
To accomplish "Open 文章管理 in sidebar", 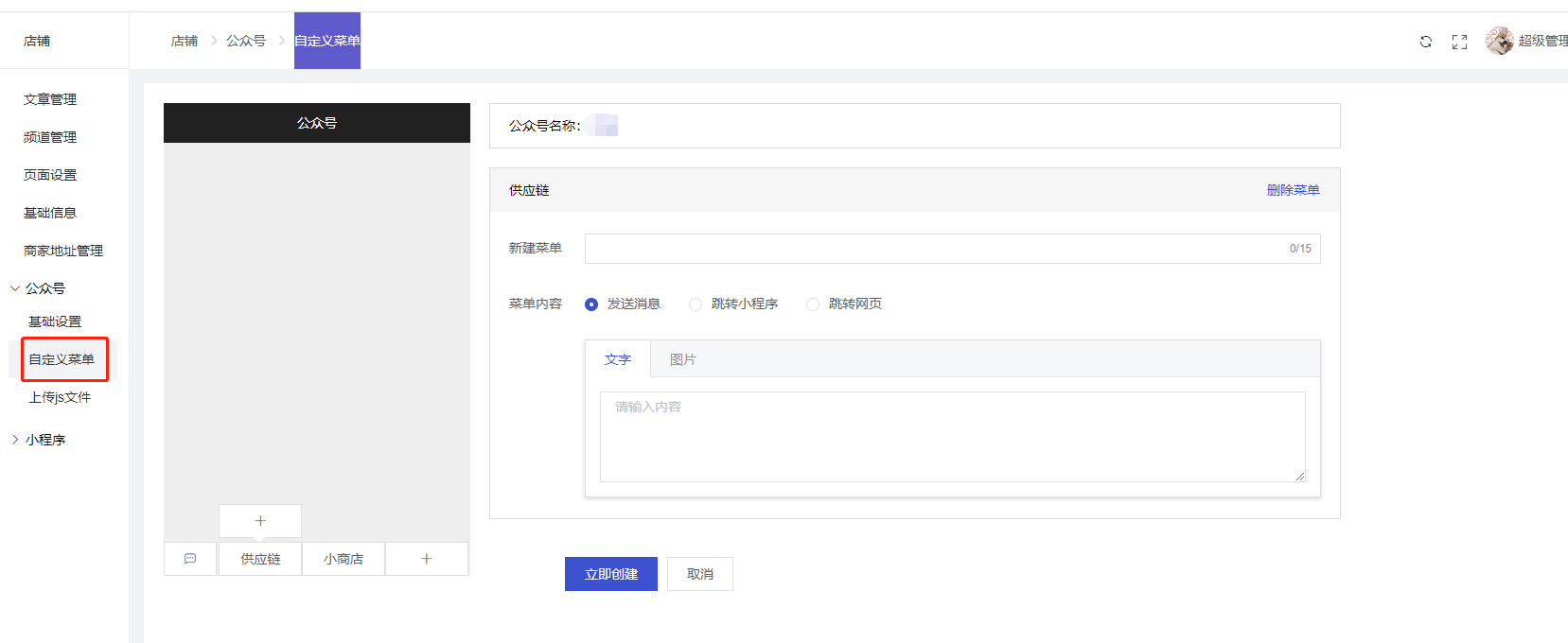I will tap(50, 99).
